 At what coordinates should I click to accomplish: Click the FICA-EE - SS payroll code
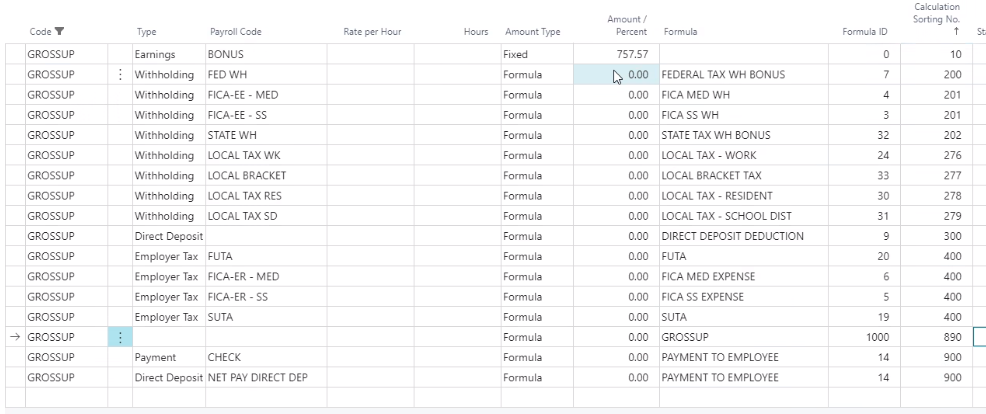click(x=266, y=115)
